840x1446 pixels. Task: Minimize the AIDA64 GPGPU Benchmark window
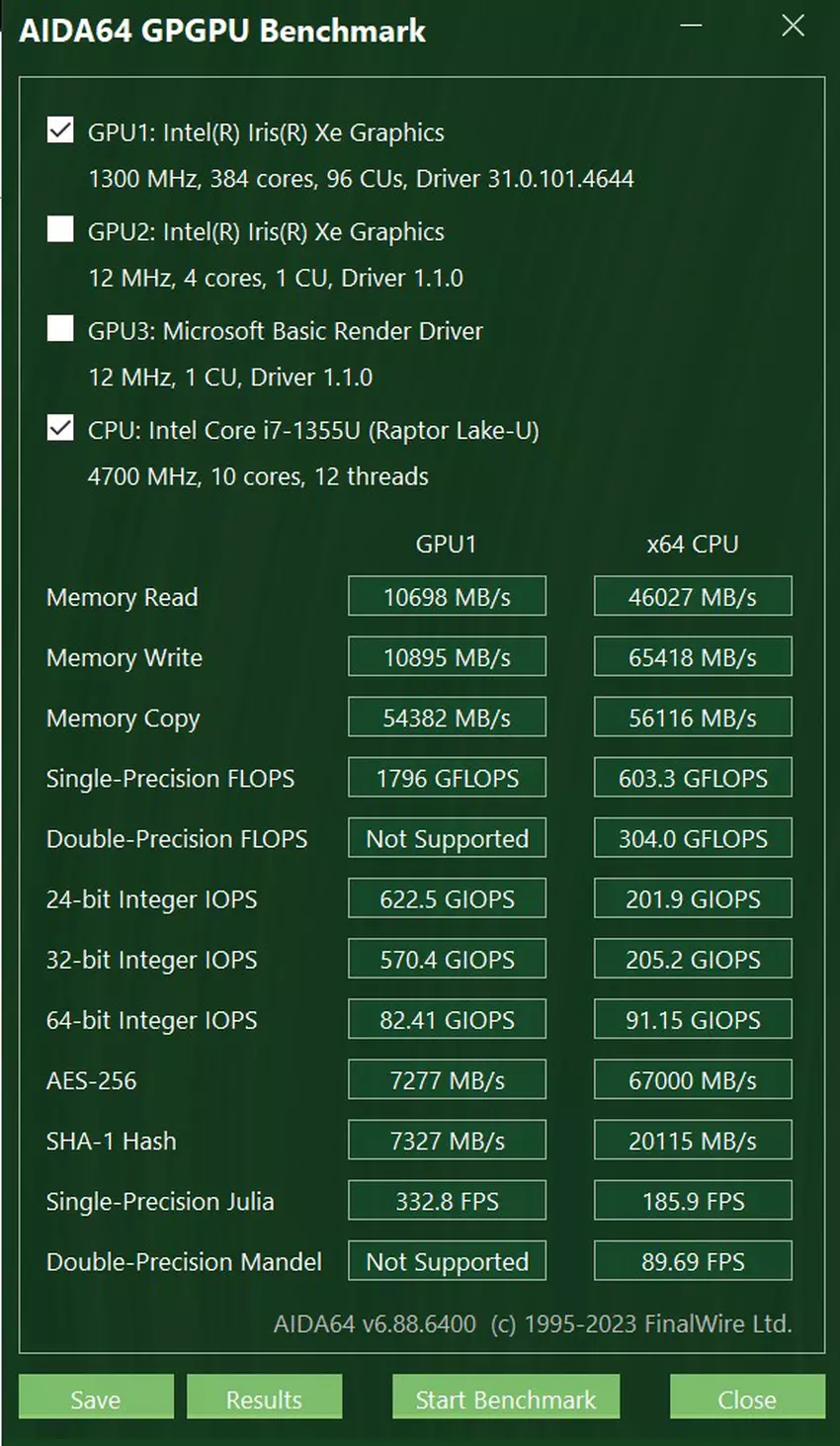[692, 26]
